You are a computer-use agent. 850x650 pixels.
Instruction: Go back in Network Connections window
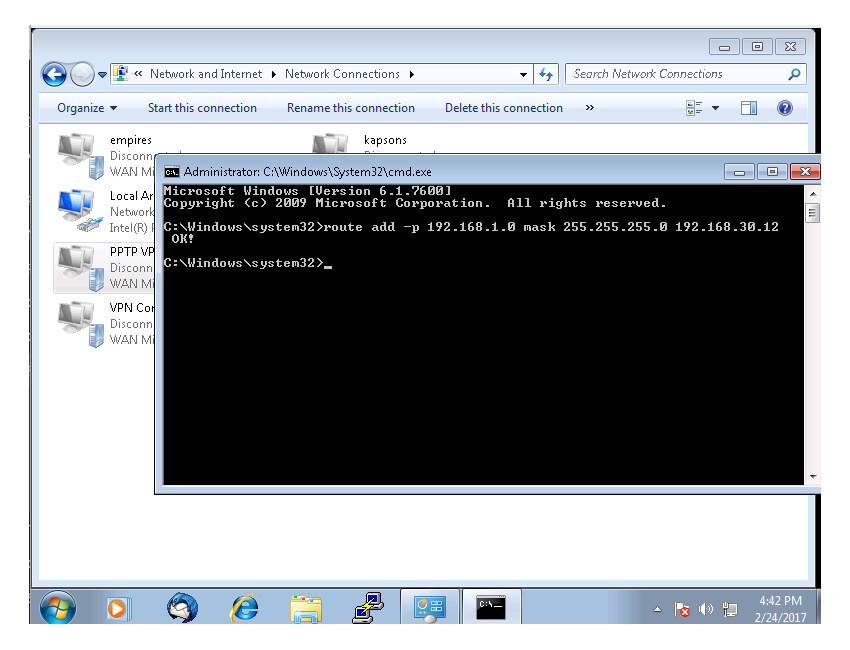point(54,74)
